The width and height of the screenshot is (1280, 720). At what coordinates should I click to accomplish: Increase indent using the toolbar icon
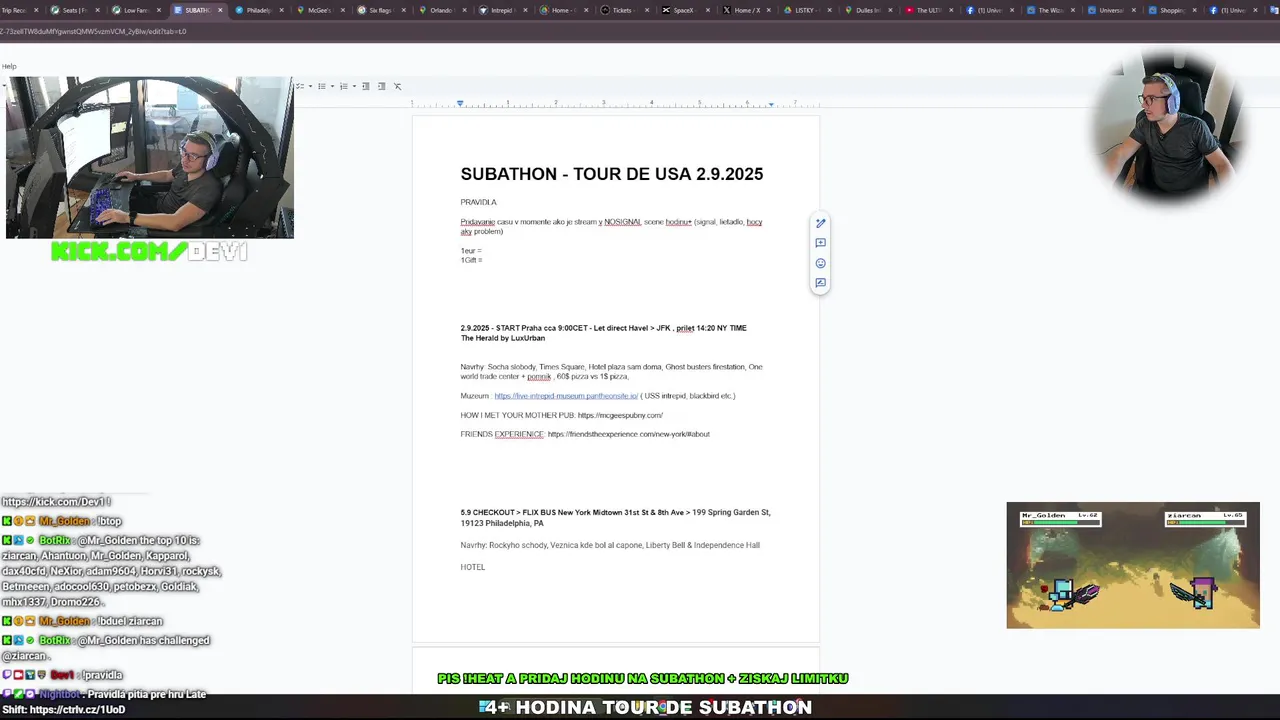pyautogui.click(x=381, y=86)
